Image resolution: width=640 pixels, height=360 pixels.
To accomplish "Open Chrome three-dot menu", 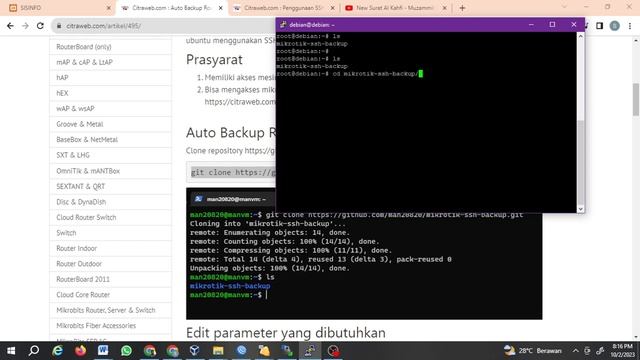I will pos(630,26).
